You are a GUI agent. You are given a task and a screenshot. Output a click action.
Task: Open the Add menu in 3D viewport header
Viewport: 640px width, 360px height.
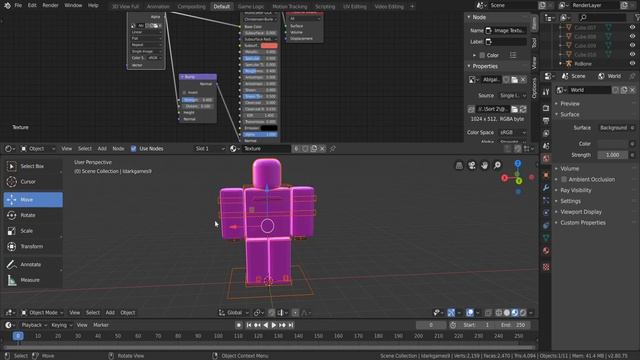tap(110, 313)
